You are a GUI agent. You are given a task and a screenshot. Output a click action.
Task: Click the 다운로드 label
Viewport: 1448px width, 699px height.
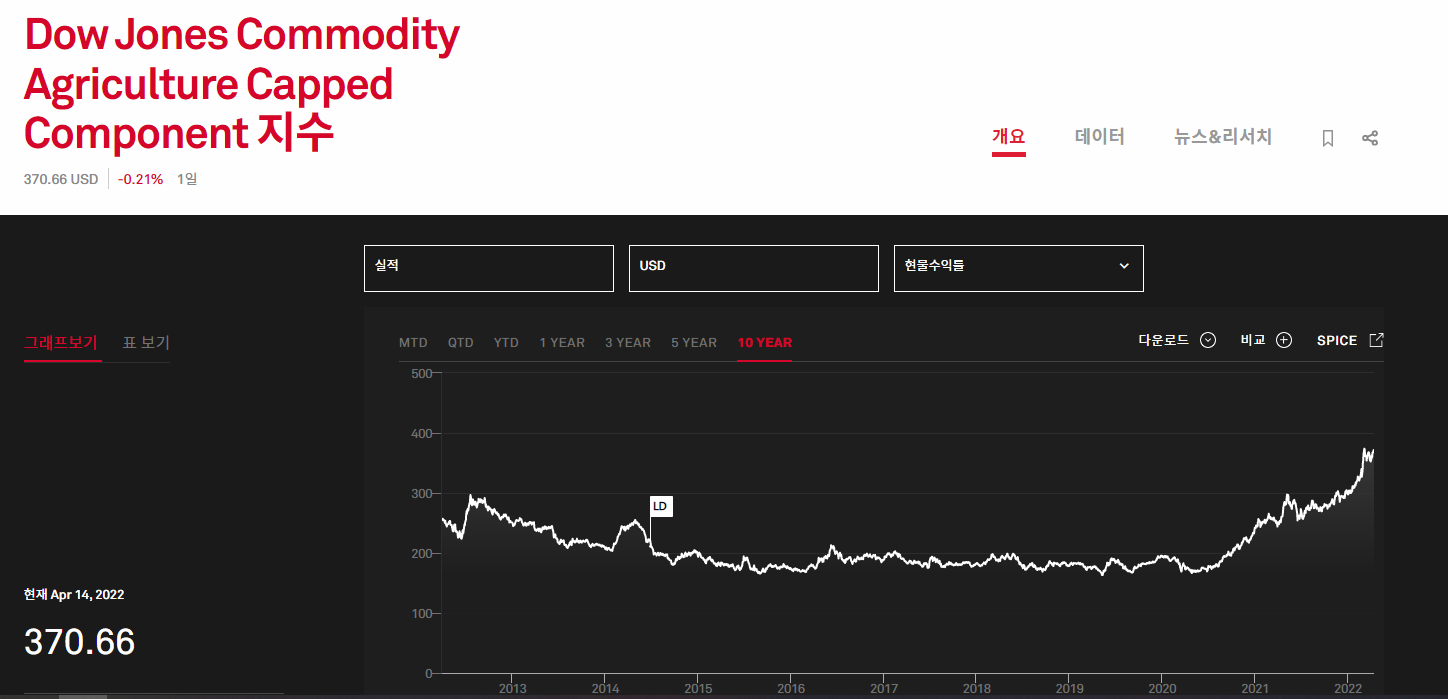[1164, 340]
